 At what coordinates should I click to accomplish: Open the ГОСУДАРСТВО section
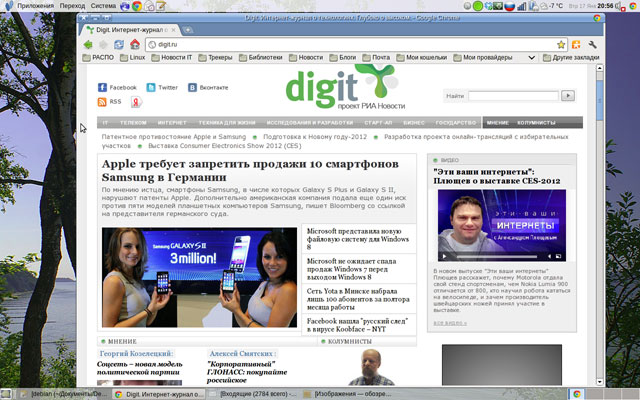pyautogui.click(x=456, y=122)
